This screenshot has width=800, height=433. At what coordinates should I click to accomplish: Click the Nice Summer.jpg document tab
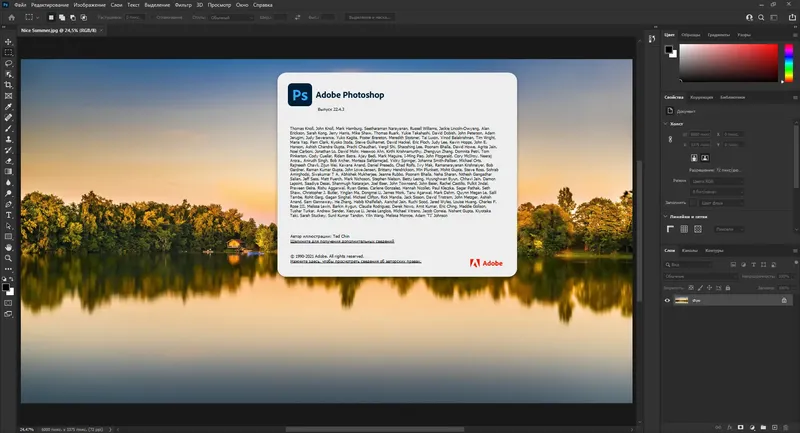[59, 31]
